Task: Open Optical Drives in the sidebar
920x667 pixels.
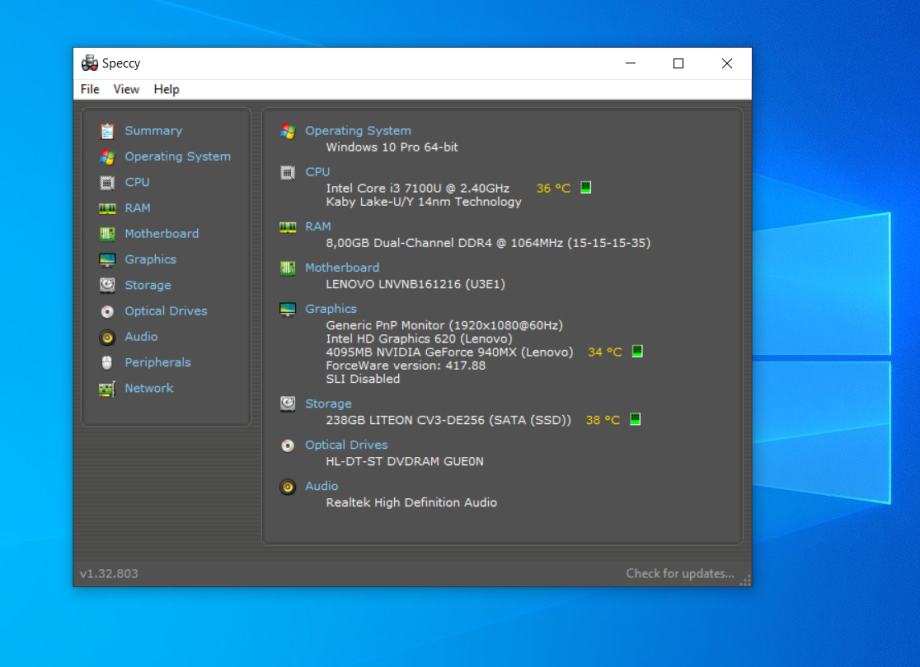Action: (x=165, y=311)
